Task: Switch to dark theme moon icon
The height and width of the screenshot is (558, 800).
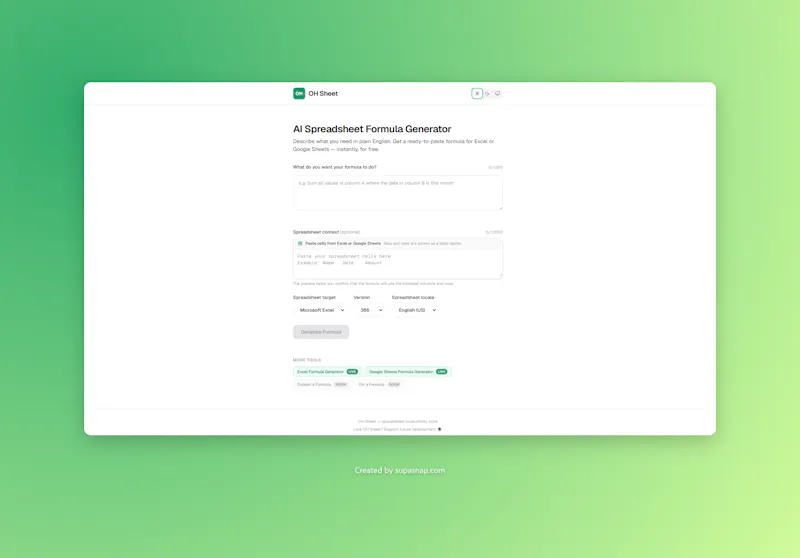Action: 487,93
